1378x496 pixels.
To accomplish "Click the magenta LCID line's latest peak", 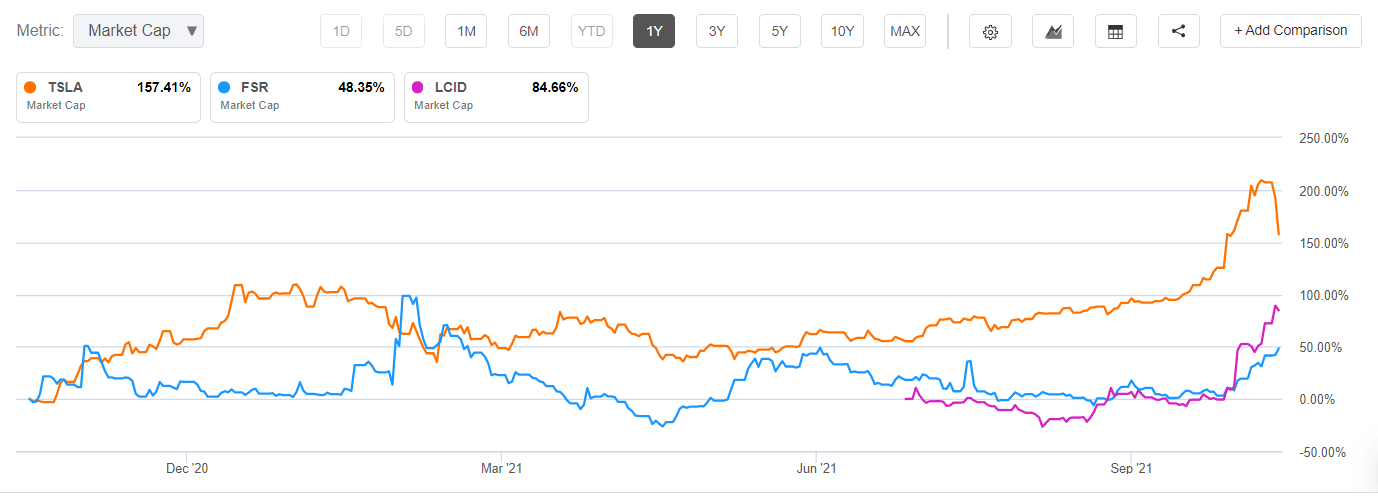I will coord(1275,306).
